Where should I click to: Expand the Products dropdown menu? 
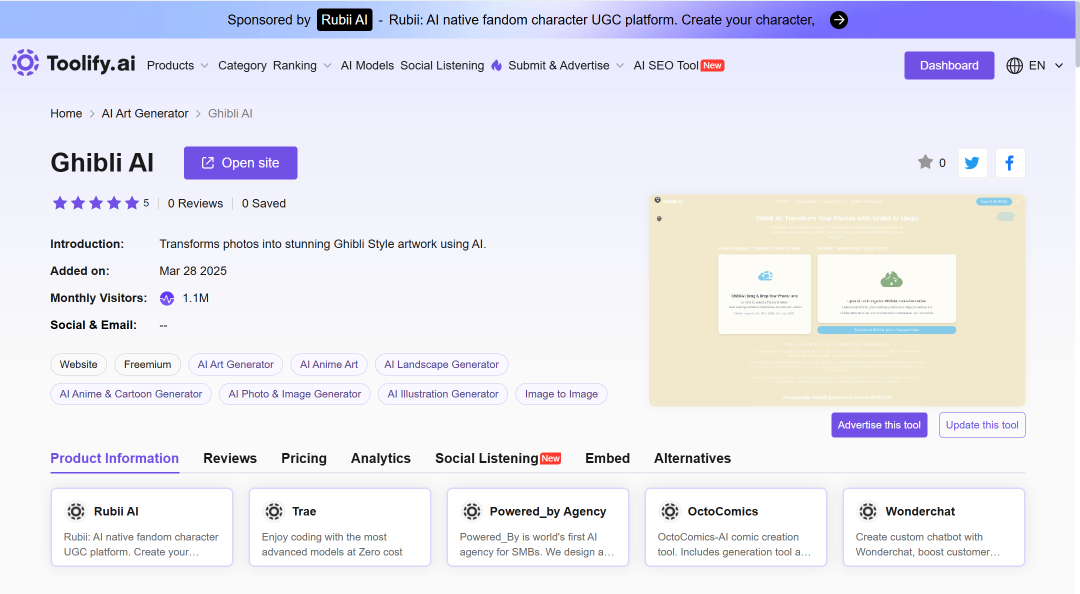[177, 65]
